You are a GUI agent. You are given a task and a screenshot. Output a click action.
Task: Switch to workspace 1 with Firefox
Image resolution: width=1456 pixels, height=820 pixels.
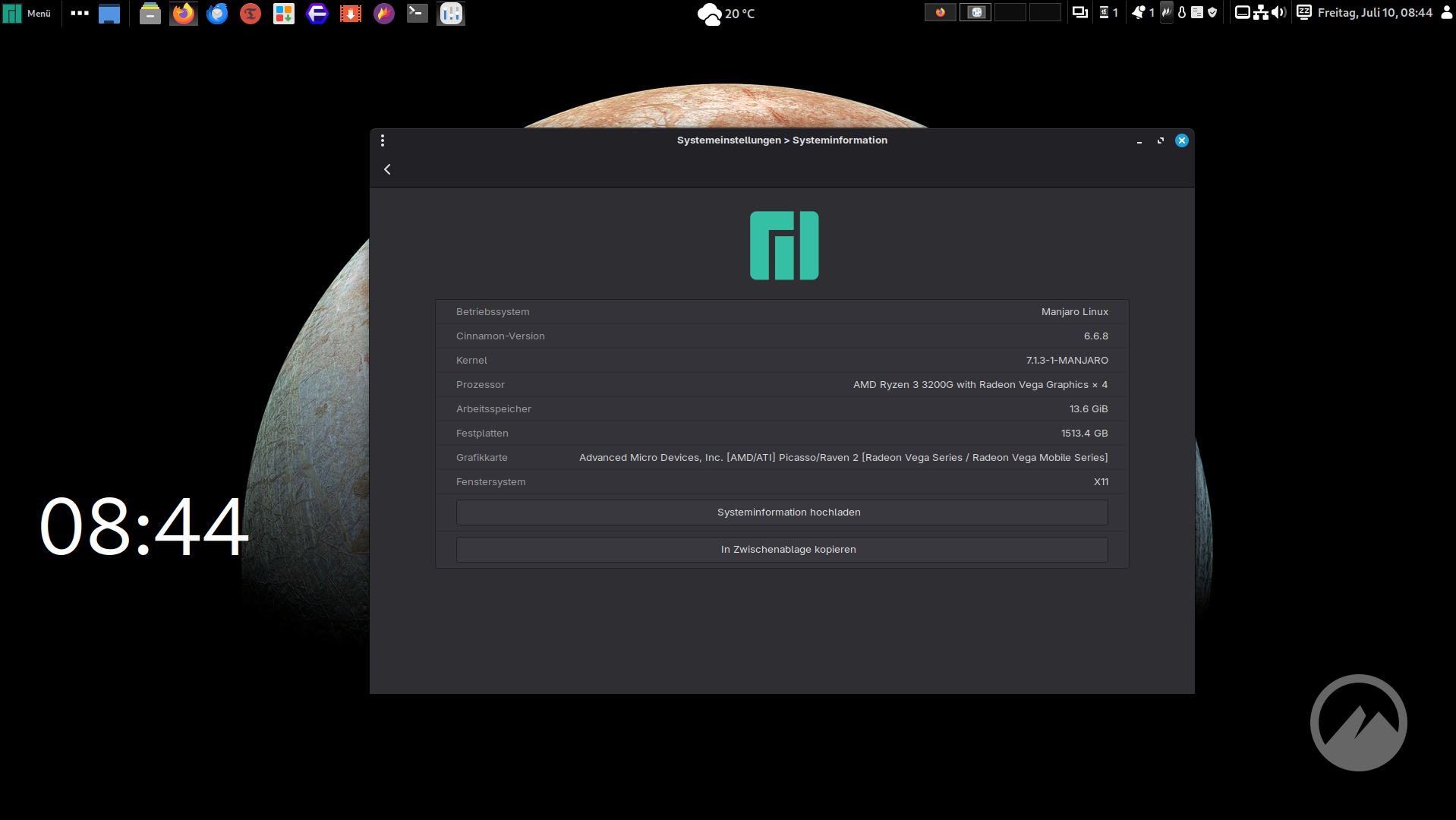(941, 12)
